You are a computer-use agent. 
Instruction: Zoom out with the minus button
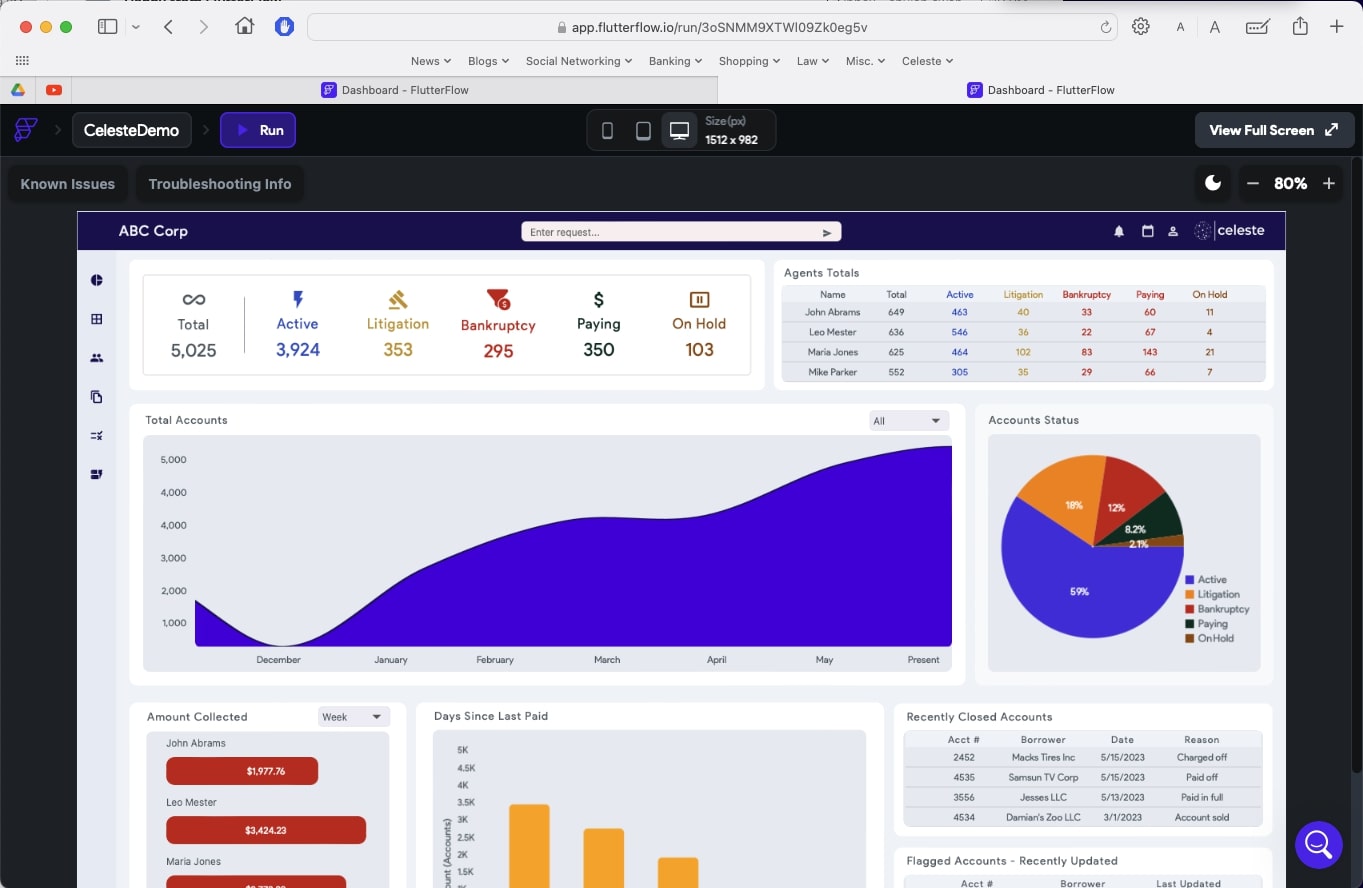tap(1252, 183)
